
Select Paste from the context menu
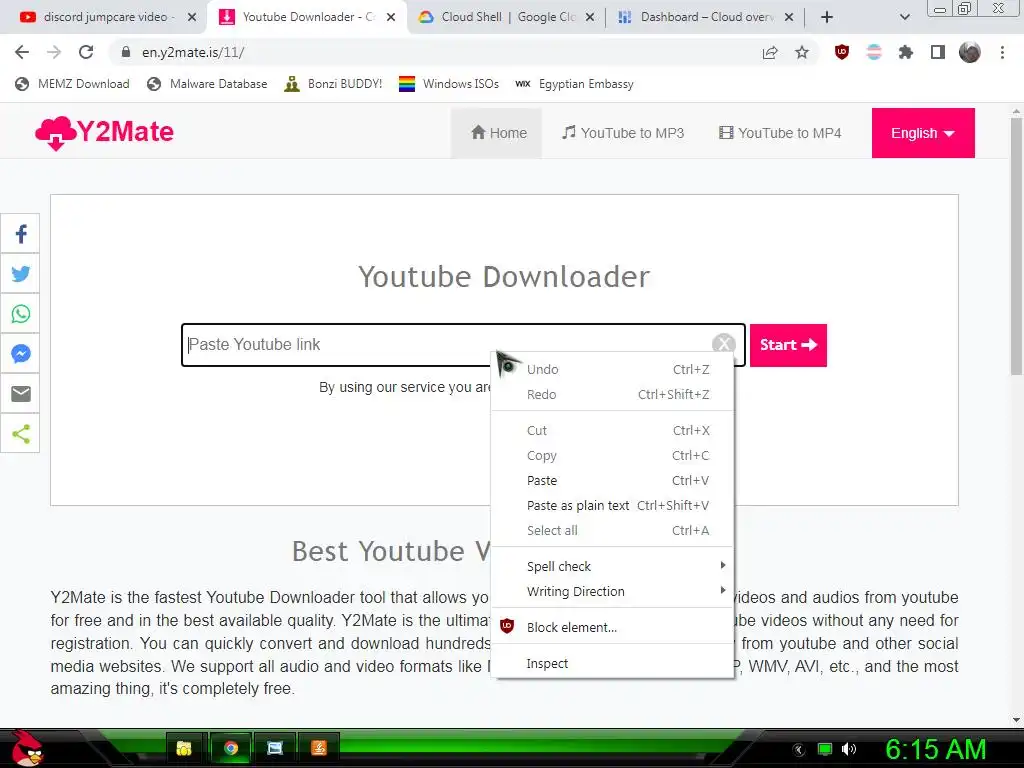pyautogui.click(x=612, y=481)
